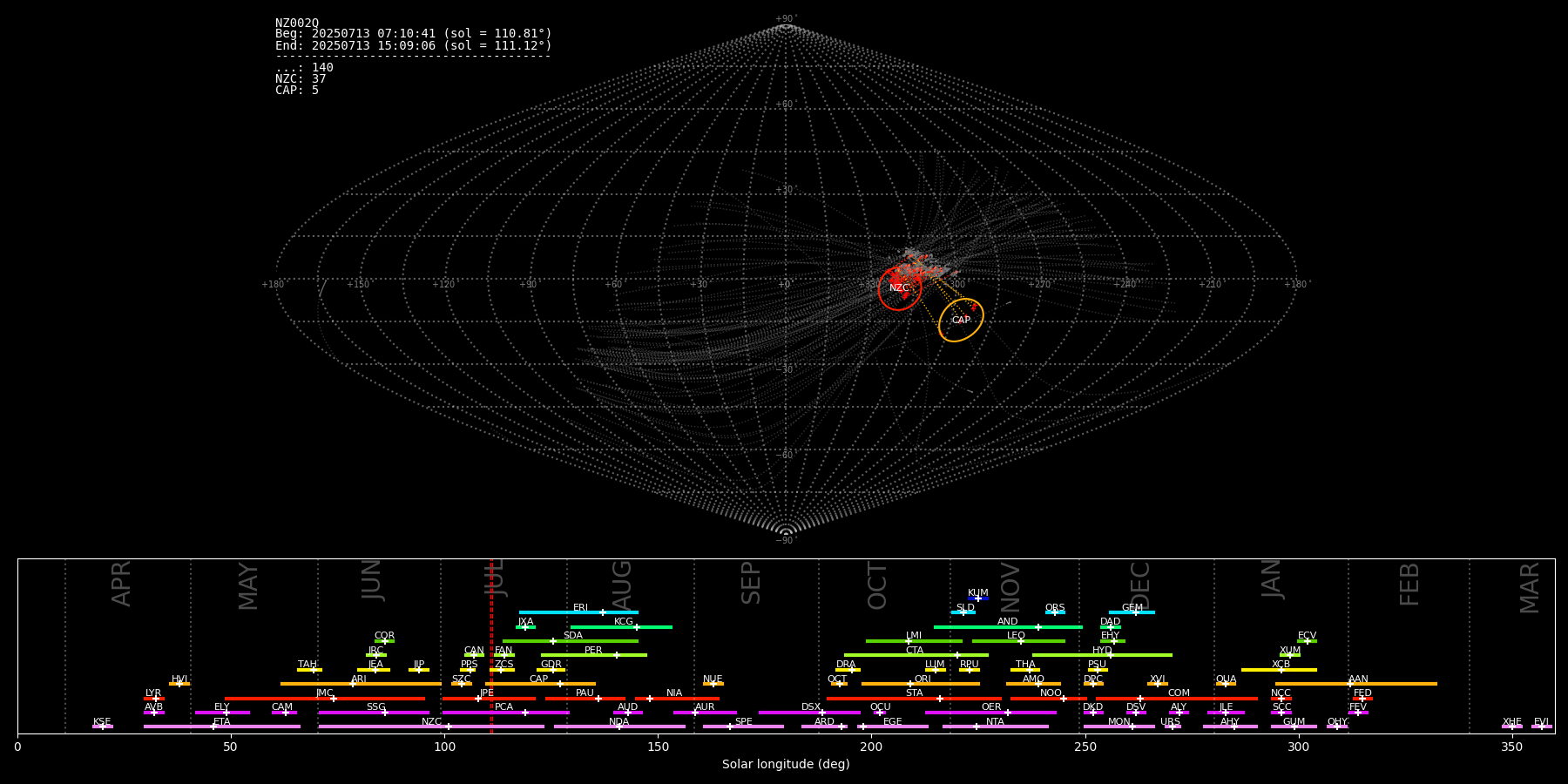Screen dimensions: 1568x784
Task: Click the NUE shower label
Action: 713,679
